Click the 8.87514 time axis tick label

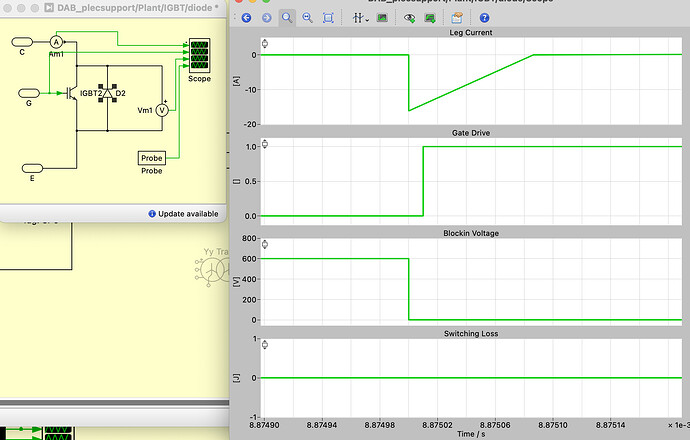[x=610, y=425]
